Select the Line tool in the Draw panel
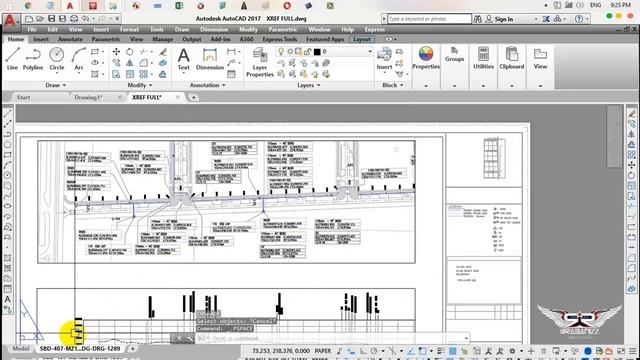The height and width of the screenshot is (360, 640). 12,58
